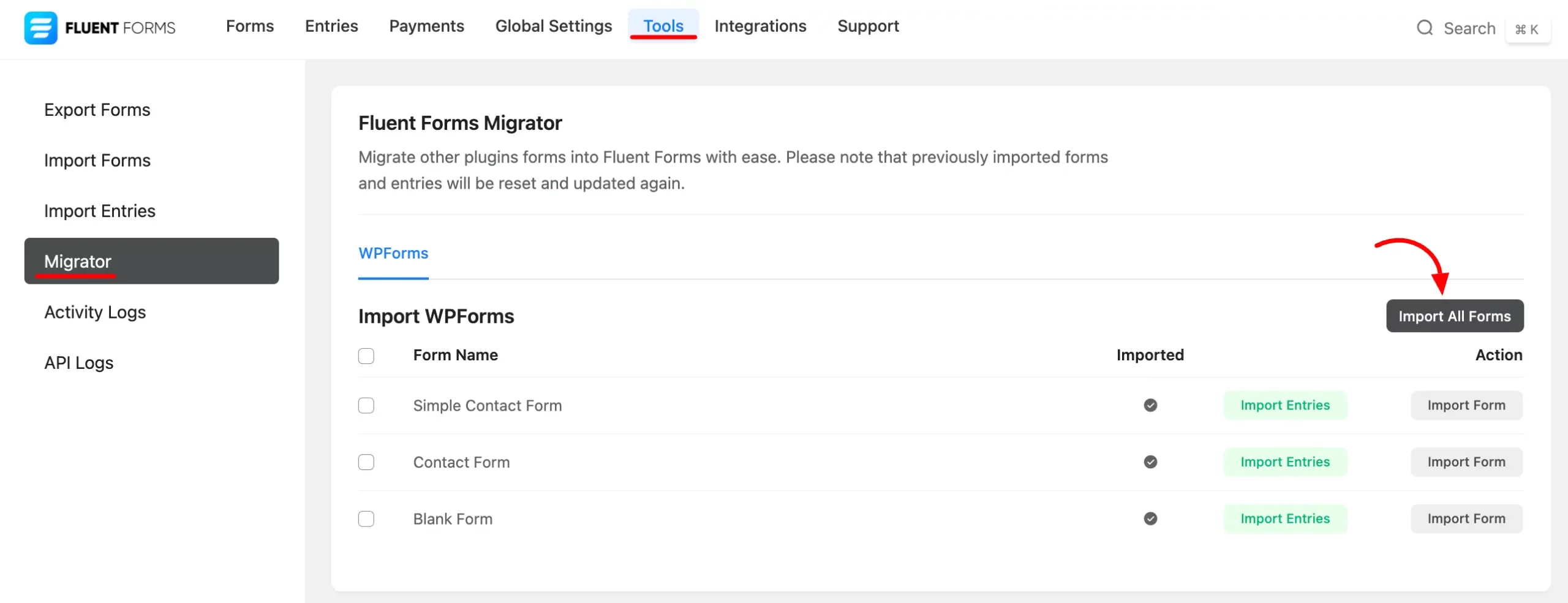Open the Global Settings menu
This screenshot has height=603, width=1568.
(553, 26)
